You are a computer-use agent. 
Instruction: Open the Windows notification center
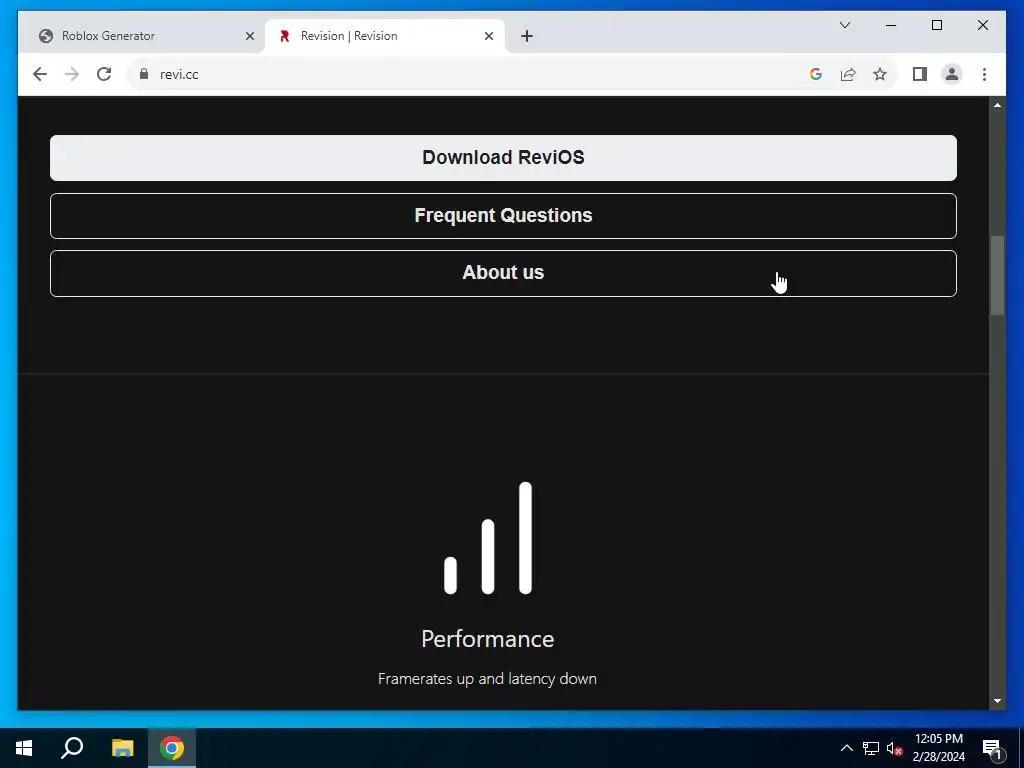(x=992, y=748)
